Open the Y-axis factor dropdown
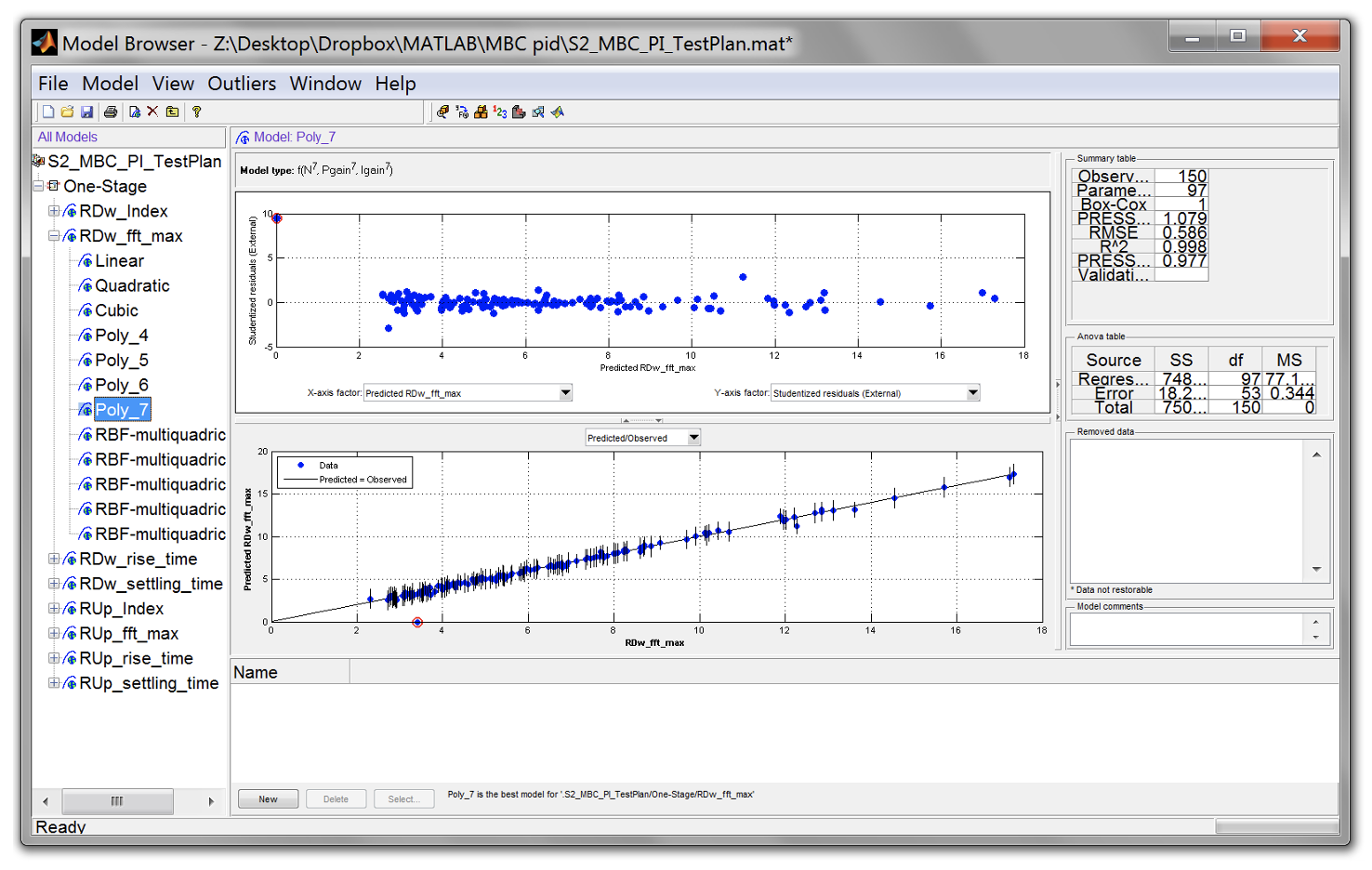The image size is (1372, 870). click(973, 393)
